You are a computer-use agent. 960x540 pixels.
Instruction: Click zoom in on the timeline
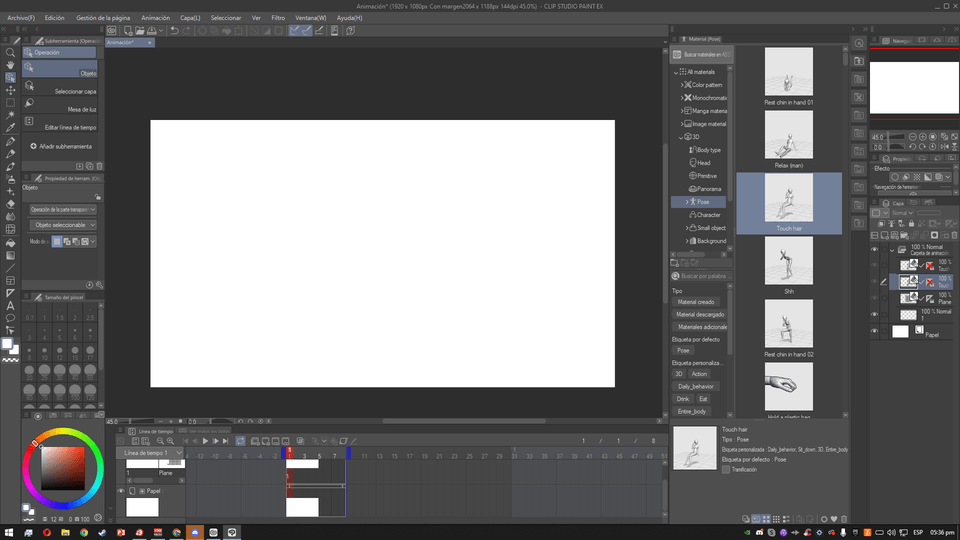(x=170, y=441)
